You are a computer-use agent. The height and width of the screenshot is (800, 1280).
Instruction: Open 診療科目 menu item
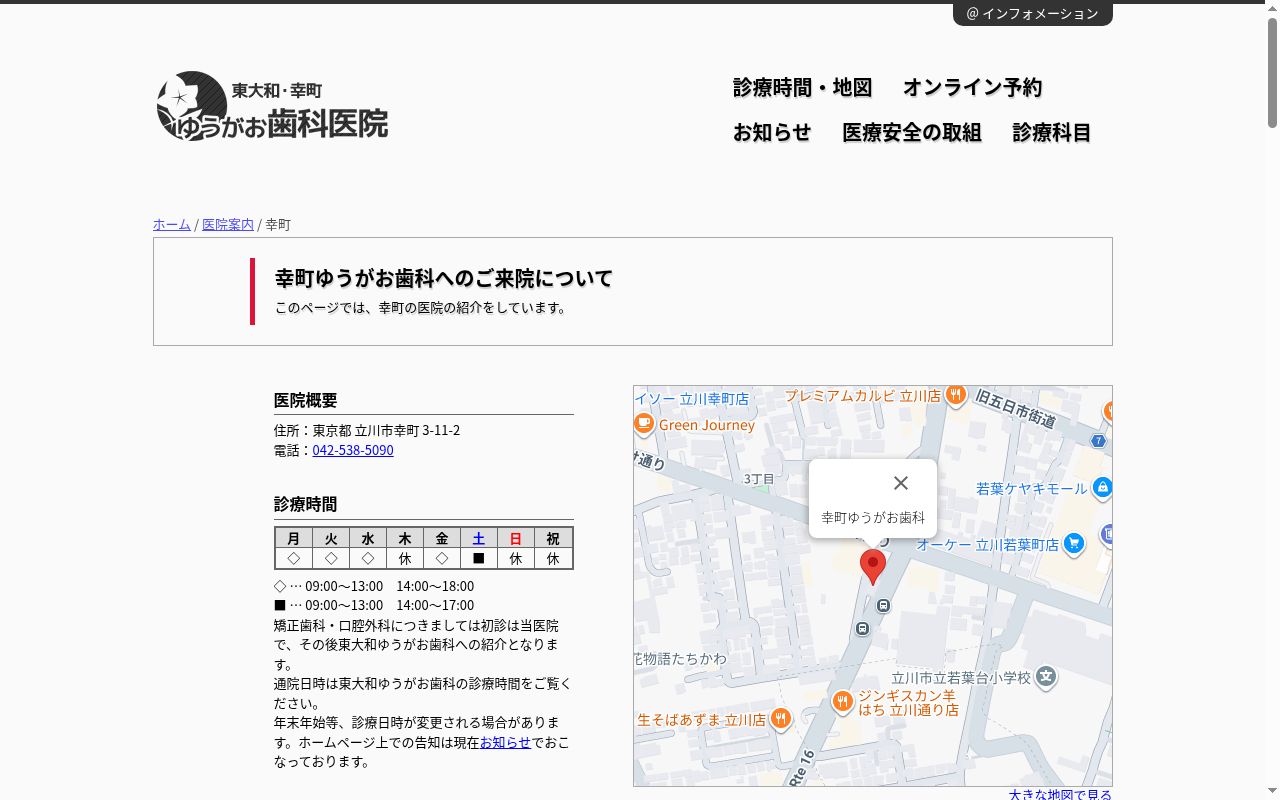click(1052, 132)
